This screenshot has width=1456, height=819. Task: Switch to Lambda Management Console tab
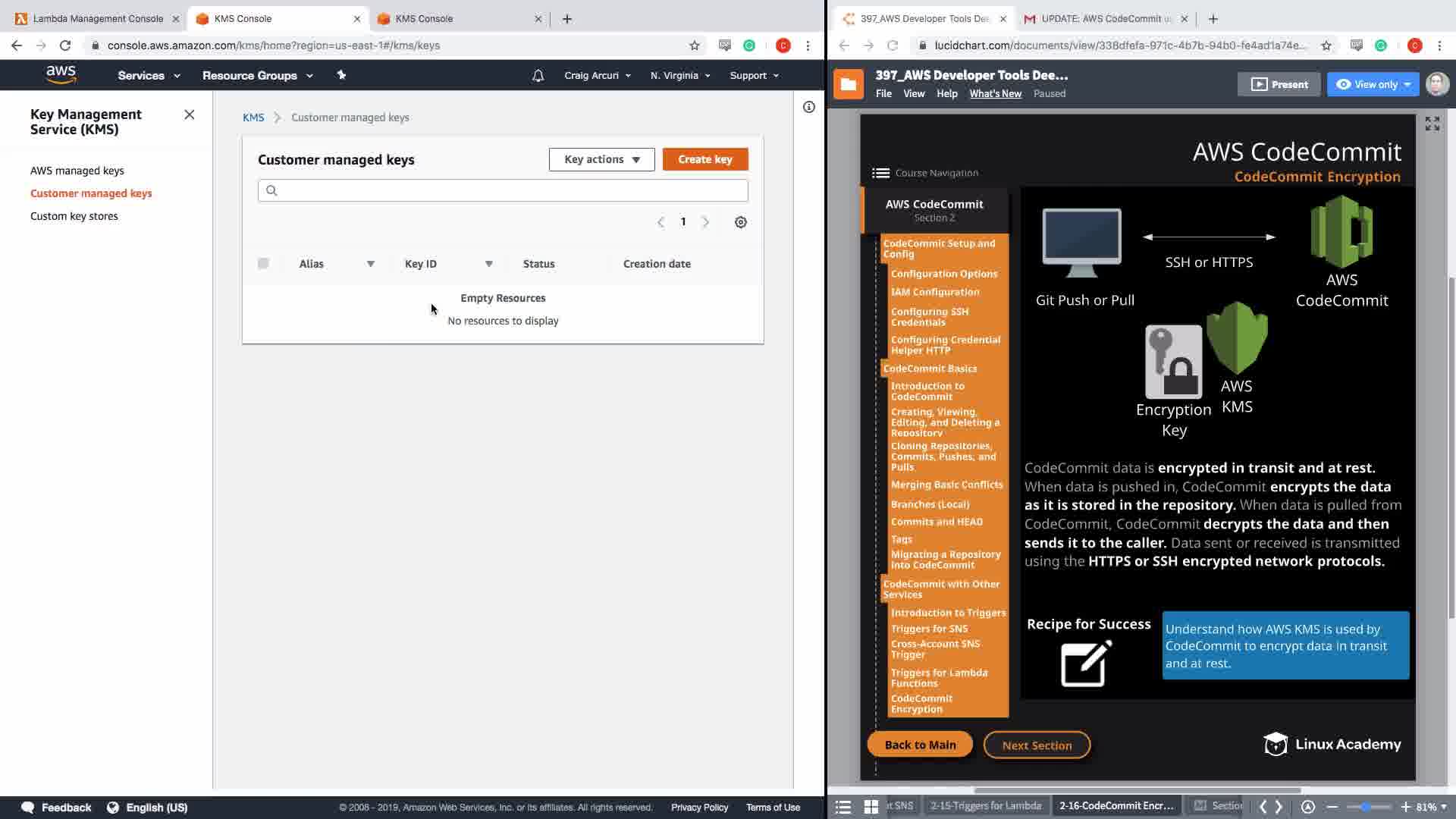(97, 19)
